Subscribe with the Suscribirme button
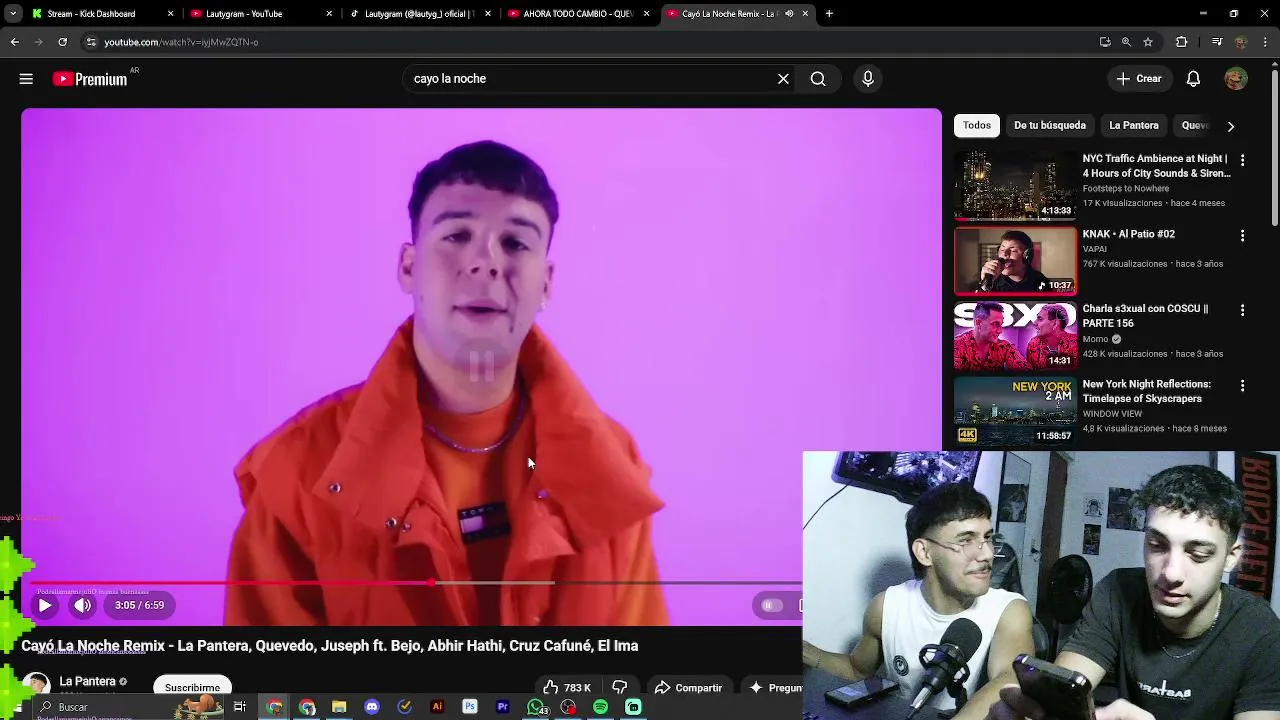 (x=192, y=688)
